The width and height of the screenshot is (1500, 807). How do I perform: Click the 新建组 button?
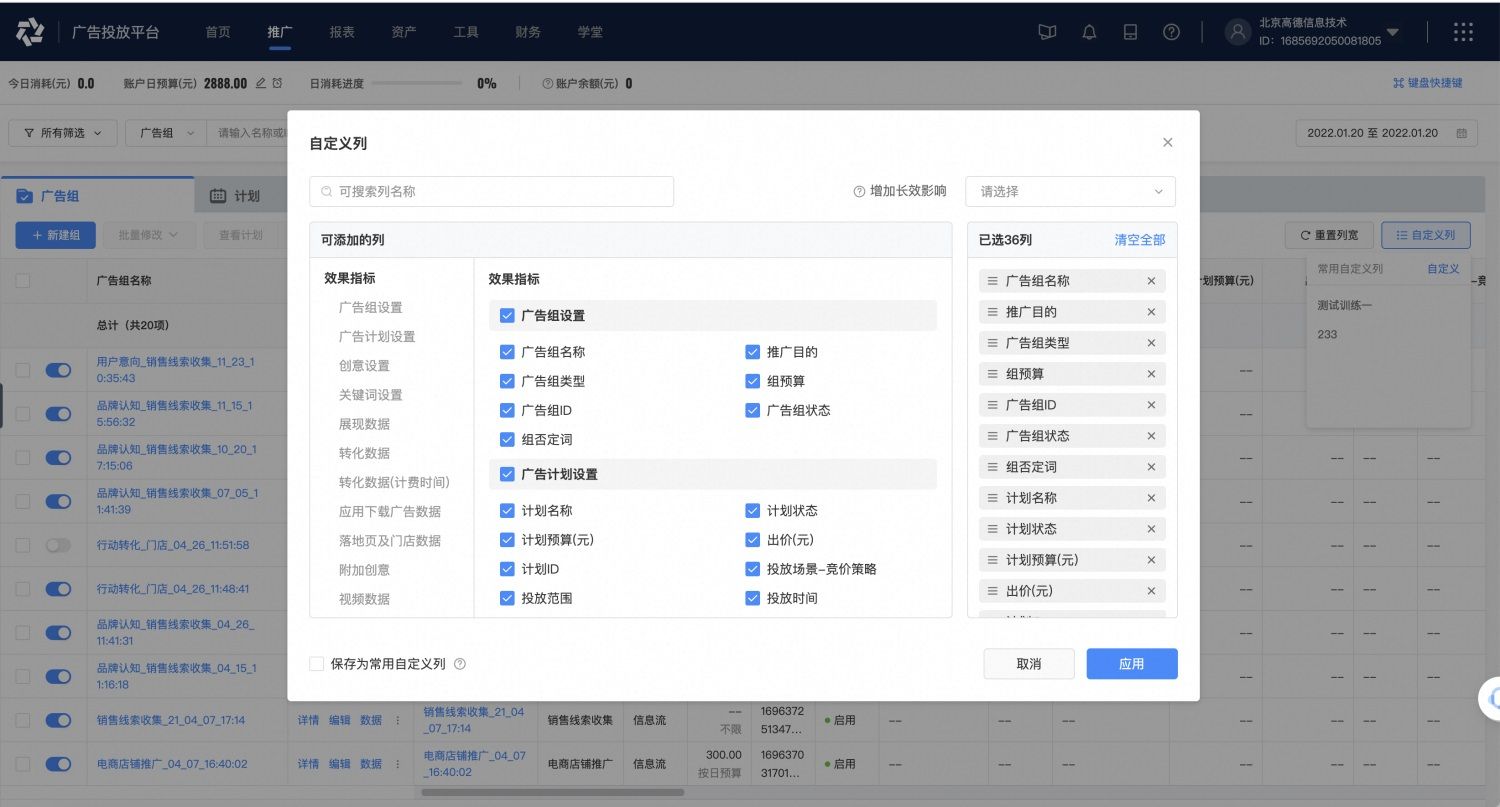(55, 235)
